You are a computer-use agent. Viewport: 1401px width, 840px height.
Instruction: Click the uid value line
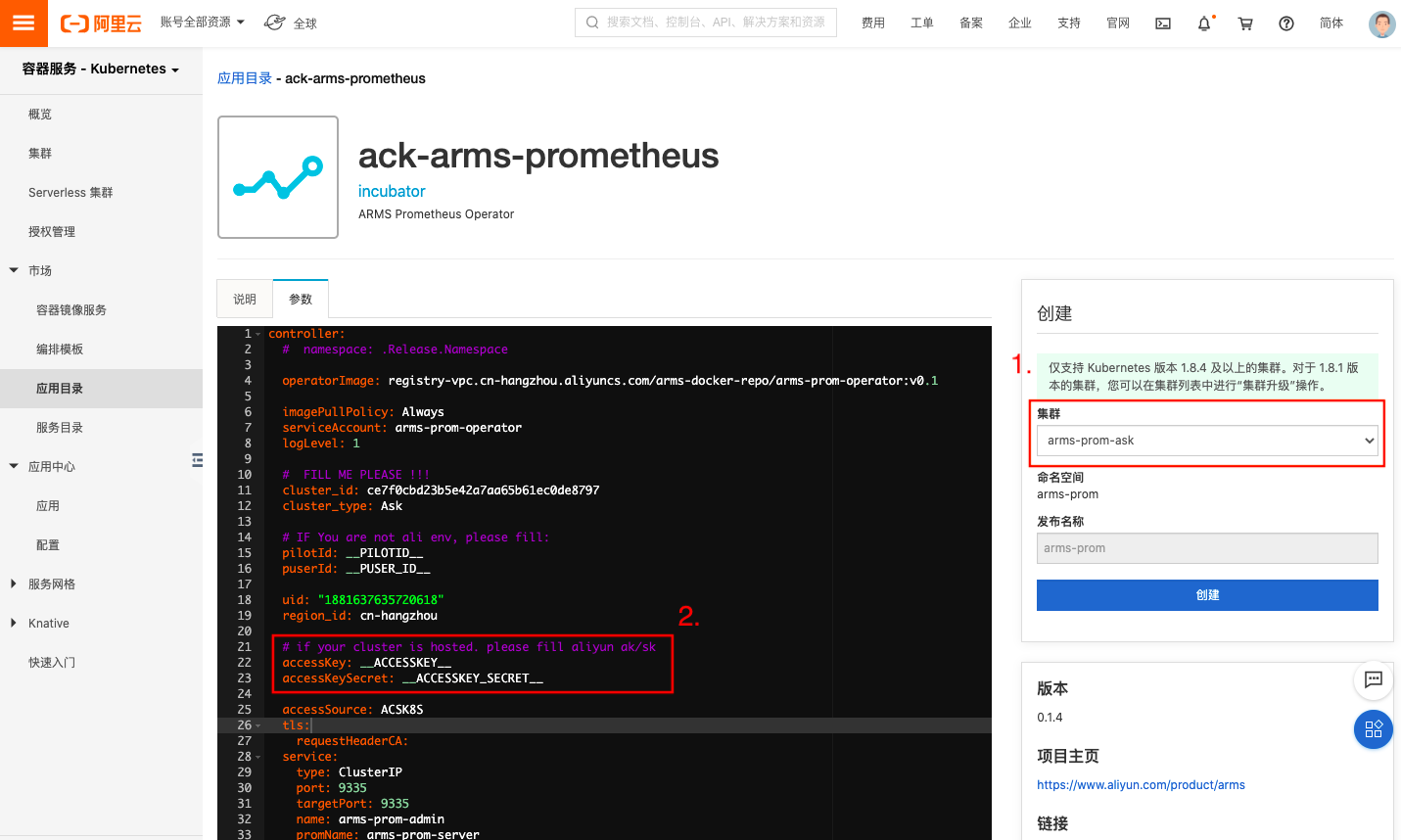click(381, 600)
